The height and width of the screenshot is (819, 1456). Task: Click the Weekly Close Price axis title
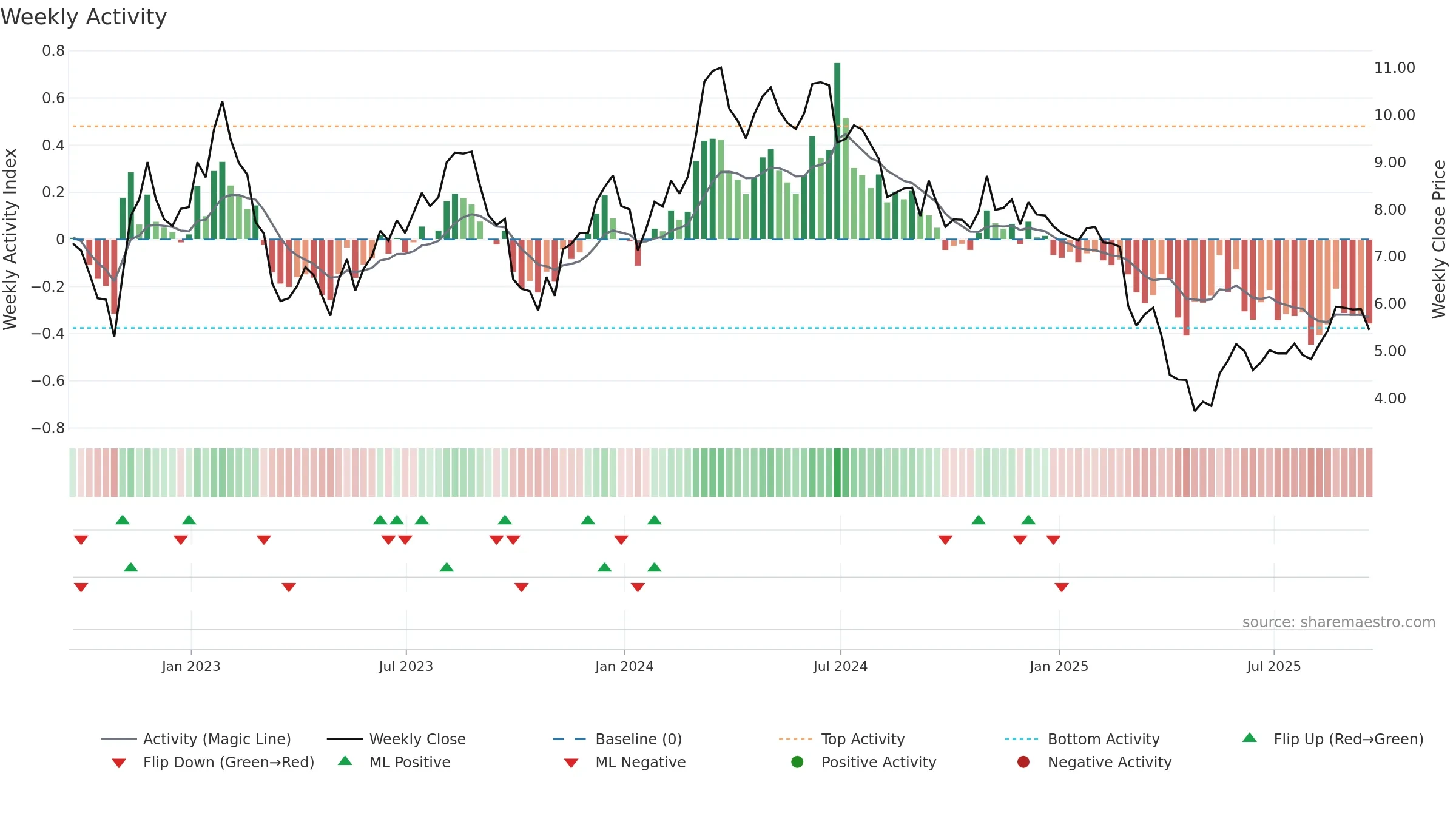1439,239
